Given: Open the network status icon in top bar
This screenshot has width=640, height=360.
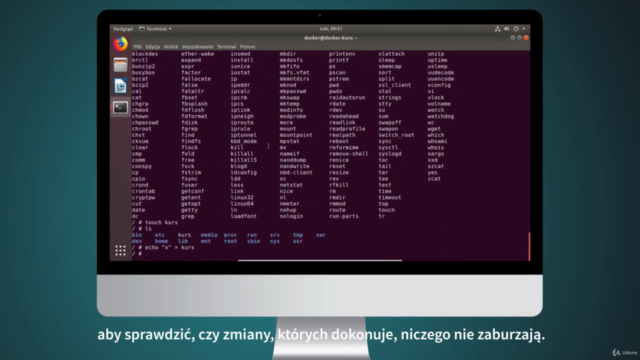Looking at the screenshot, I should coord(497,29).
